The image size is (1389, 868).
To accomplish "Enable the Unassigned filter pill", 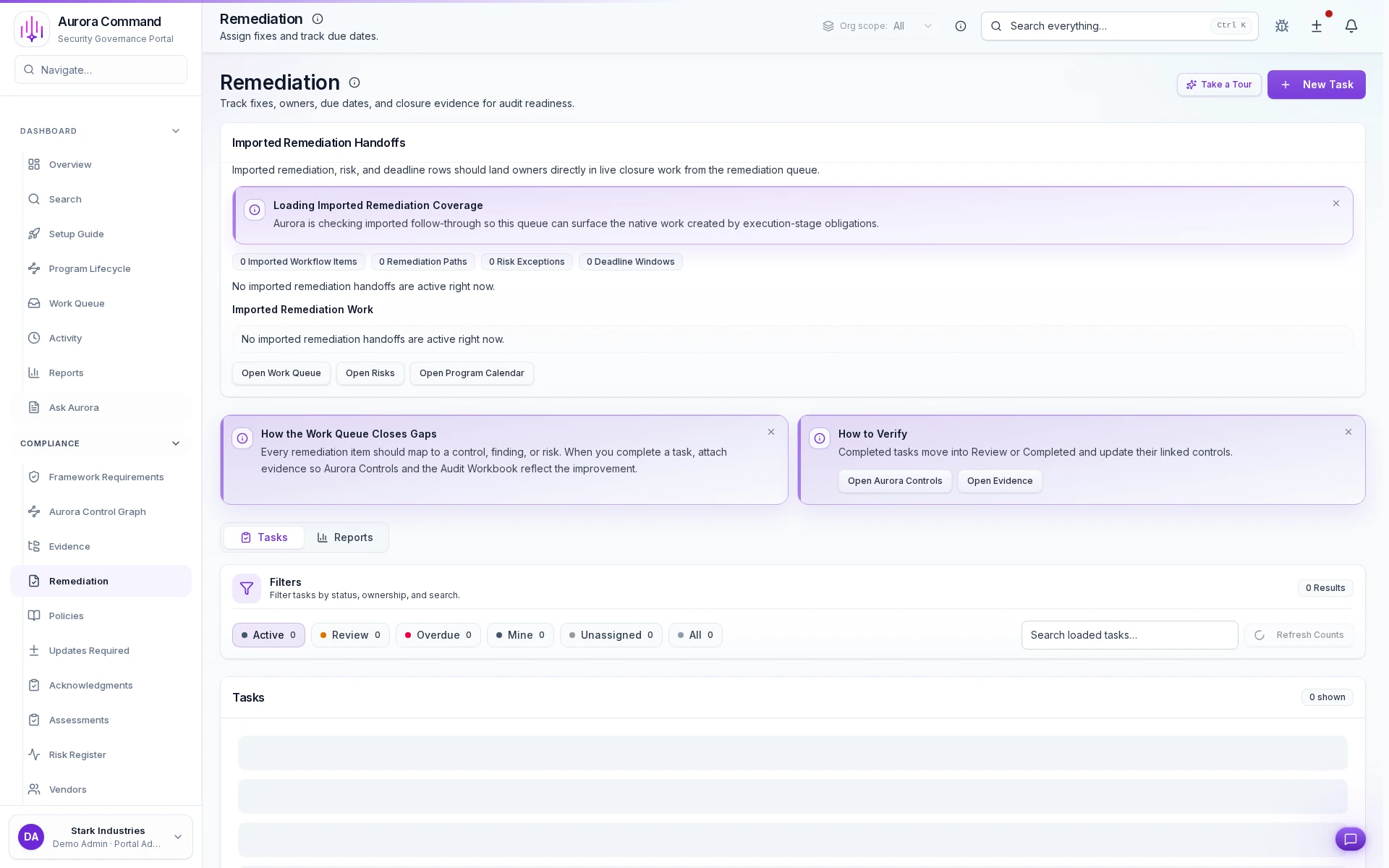I will [x=611, y=634].
